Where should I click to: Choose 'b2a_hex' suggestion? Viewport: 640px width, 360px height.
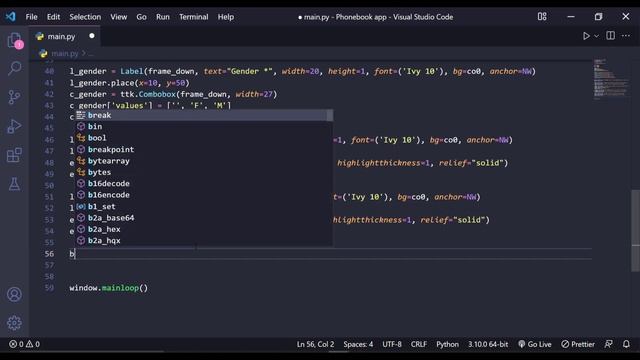pos(203,229)
